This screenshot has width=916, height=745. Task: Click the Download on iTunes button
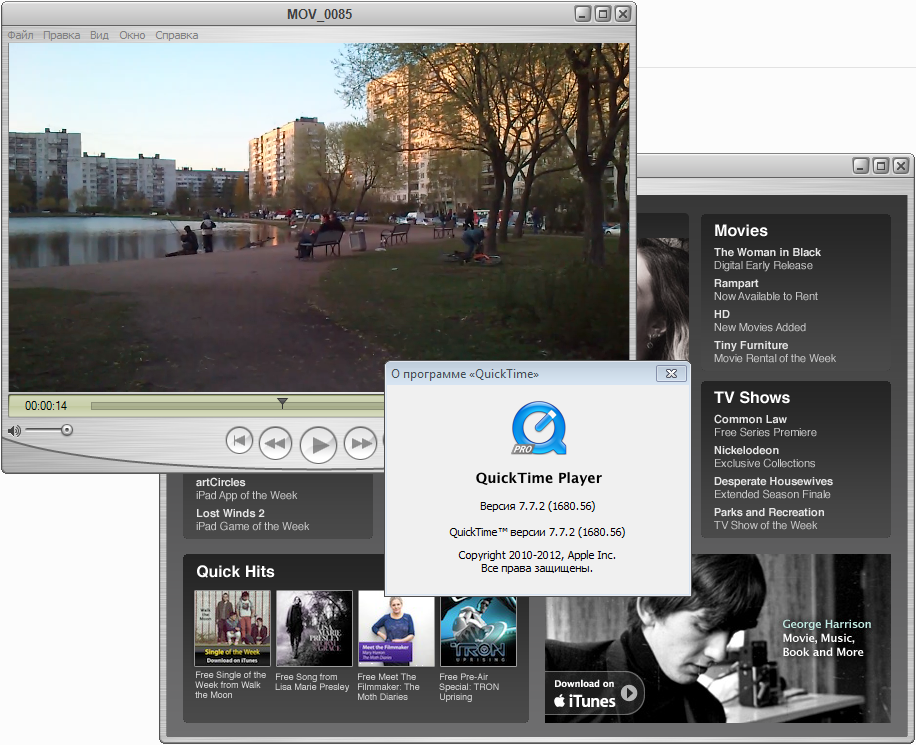595,694
